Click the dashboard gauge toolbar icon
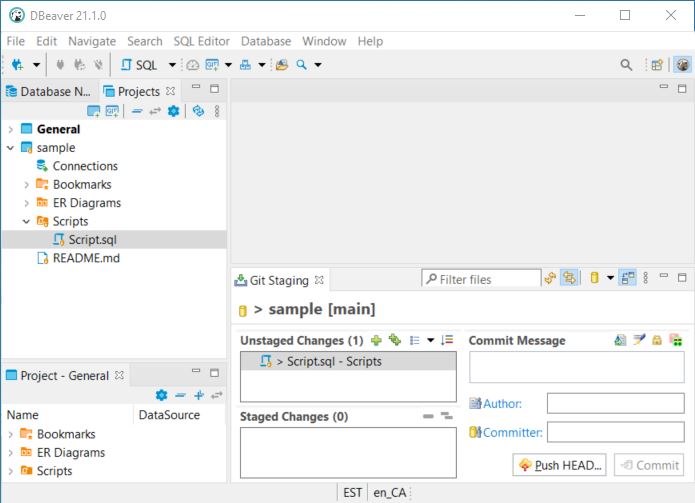The image size is (695, 503). (x=192, y=65)
